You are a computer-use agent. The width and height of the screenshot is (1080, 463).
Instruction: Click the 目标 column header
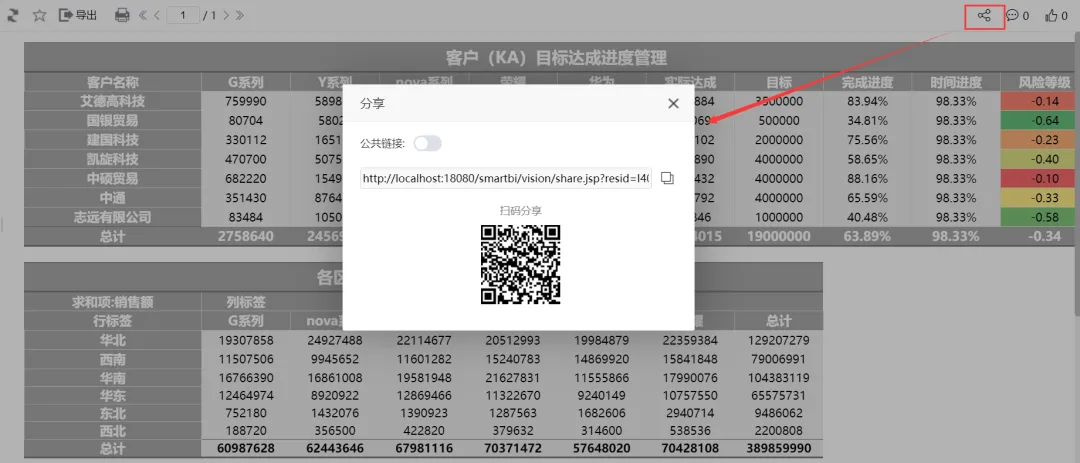point(778,82)
